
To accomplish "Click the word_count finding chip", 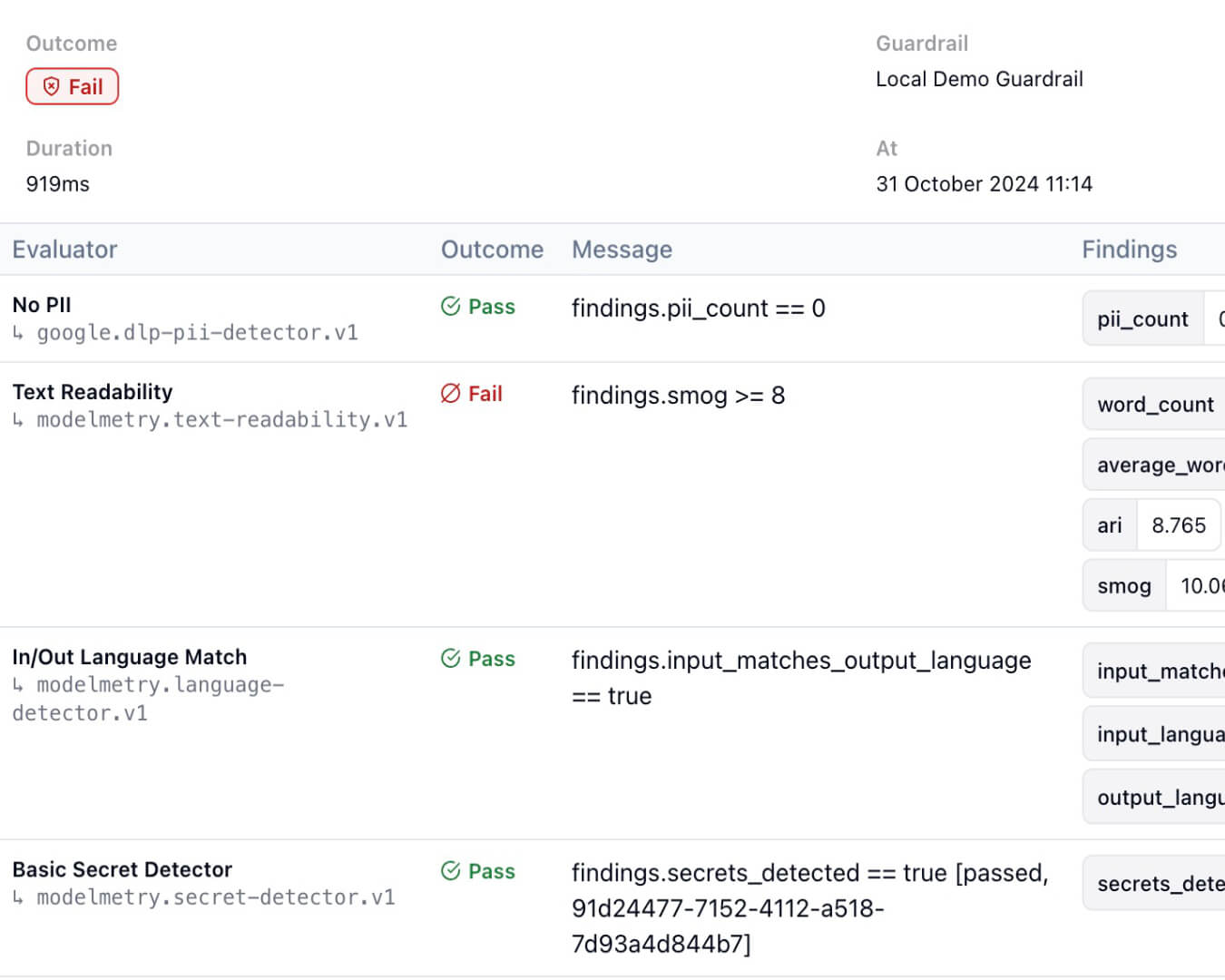I will tap(1155, 405).
